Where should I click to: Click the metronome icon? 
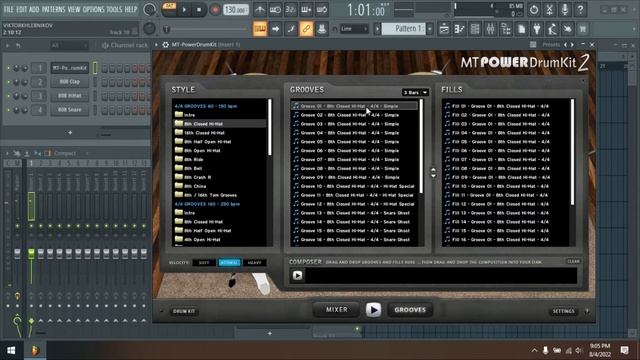tap(260, 9)
